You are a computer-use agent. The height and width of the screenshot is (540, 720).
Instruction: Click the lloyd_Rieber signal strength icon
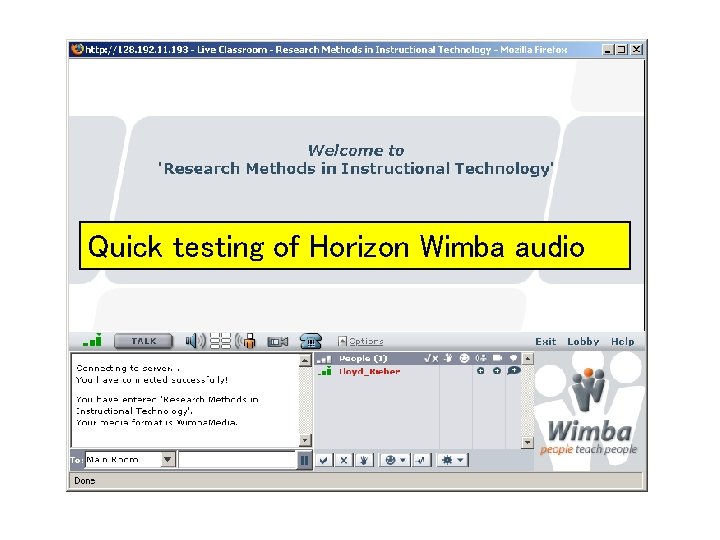[x=325, y=371]
